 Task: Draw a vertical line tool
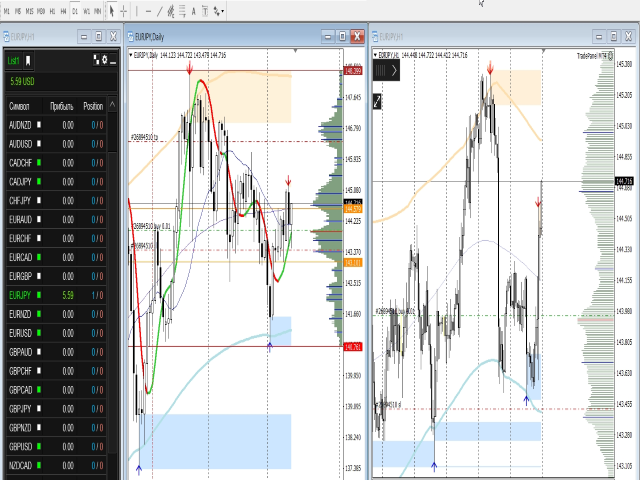tap(137, 11)
